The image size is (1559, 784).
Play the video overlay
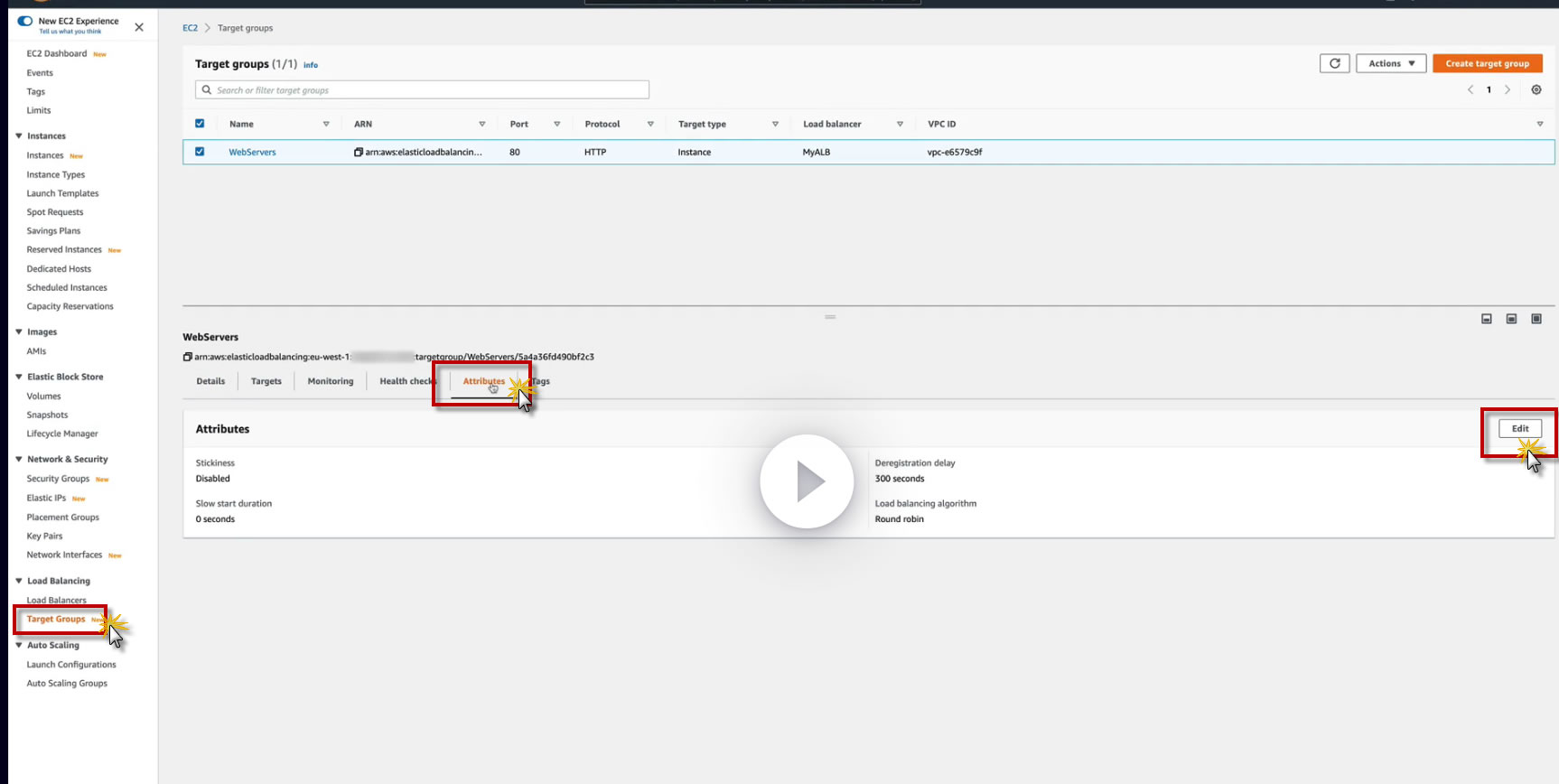tap(807, 481)
